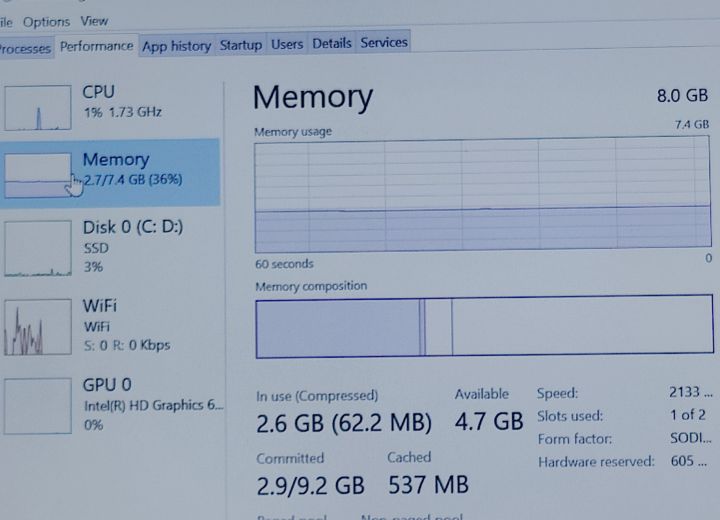Click the Memory usage graph
This screenshot has height=520, width=720.
click(483, 195)
